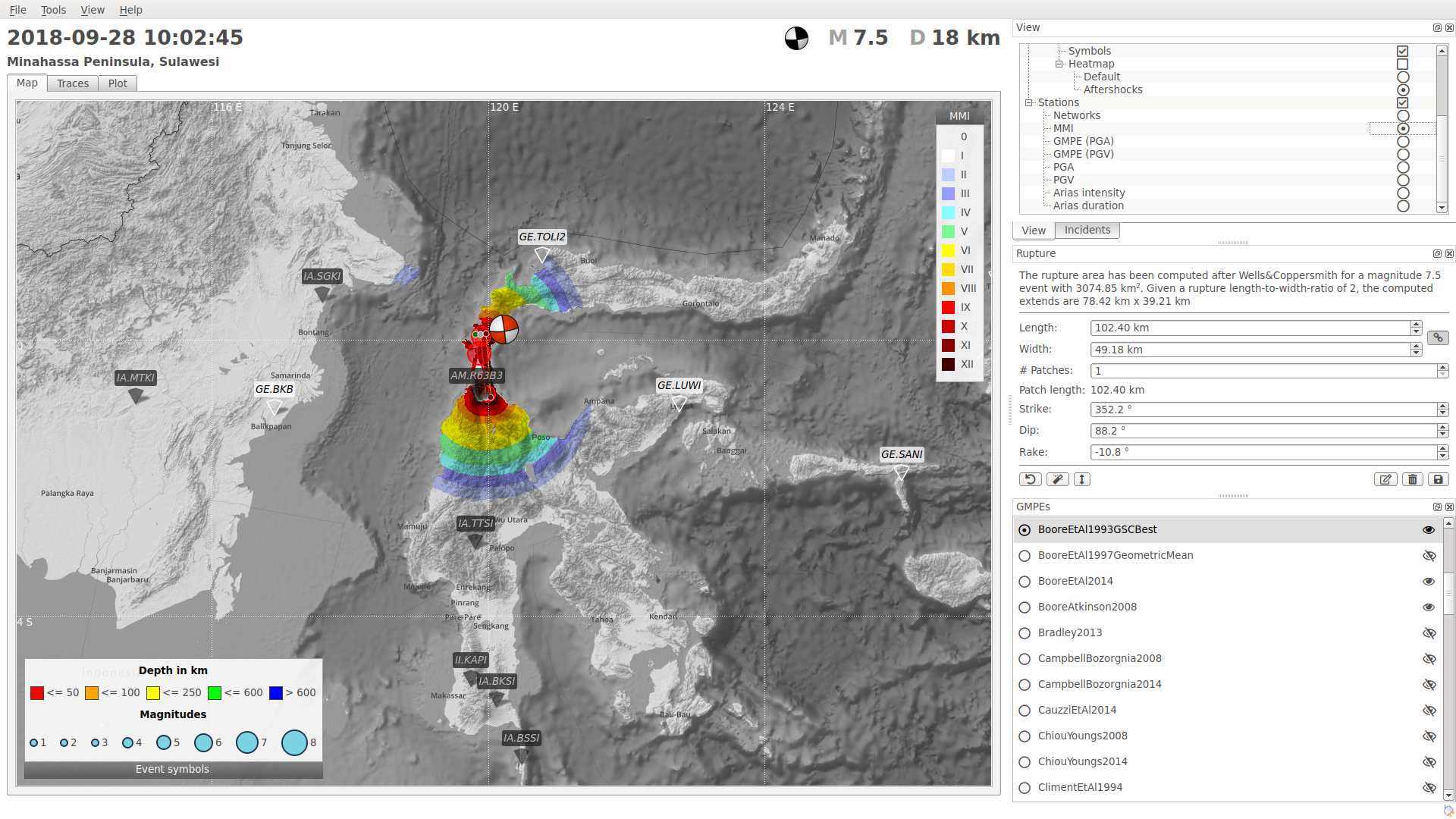Screen dimensions: 1456x819
Task: Click the IA.MTKI station triangle marker
Action: pyautogui.click(x=136, y=396)
